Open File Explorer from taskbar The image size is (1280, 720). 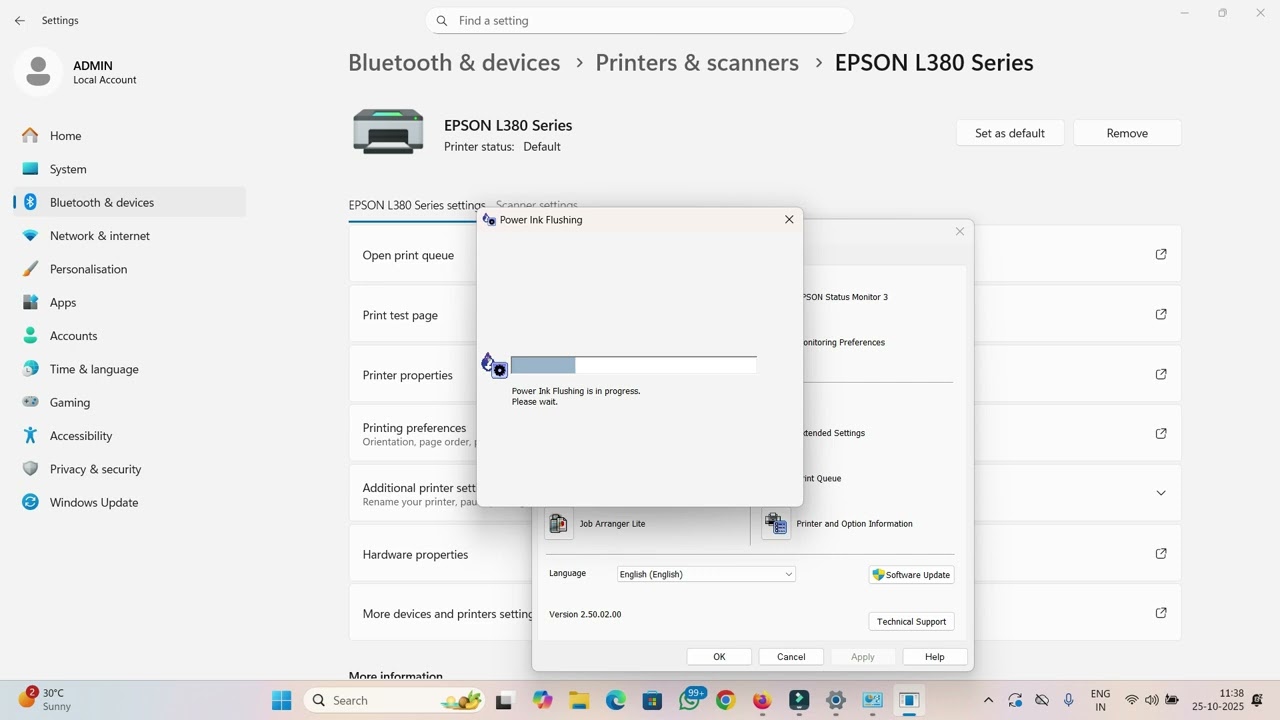[579, 700]
